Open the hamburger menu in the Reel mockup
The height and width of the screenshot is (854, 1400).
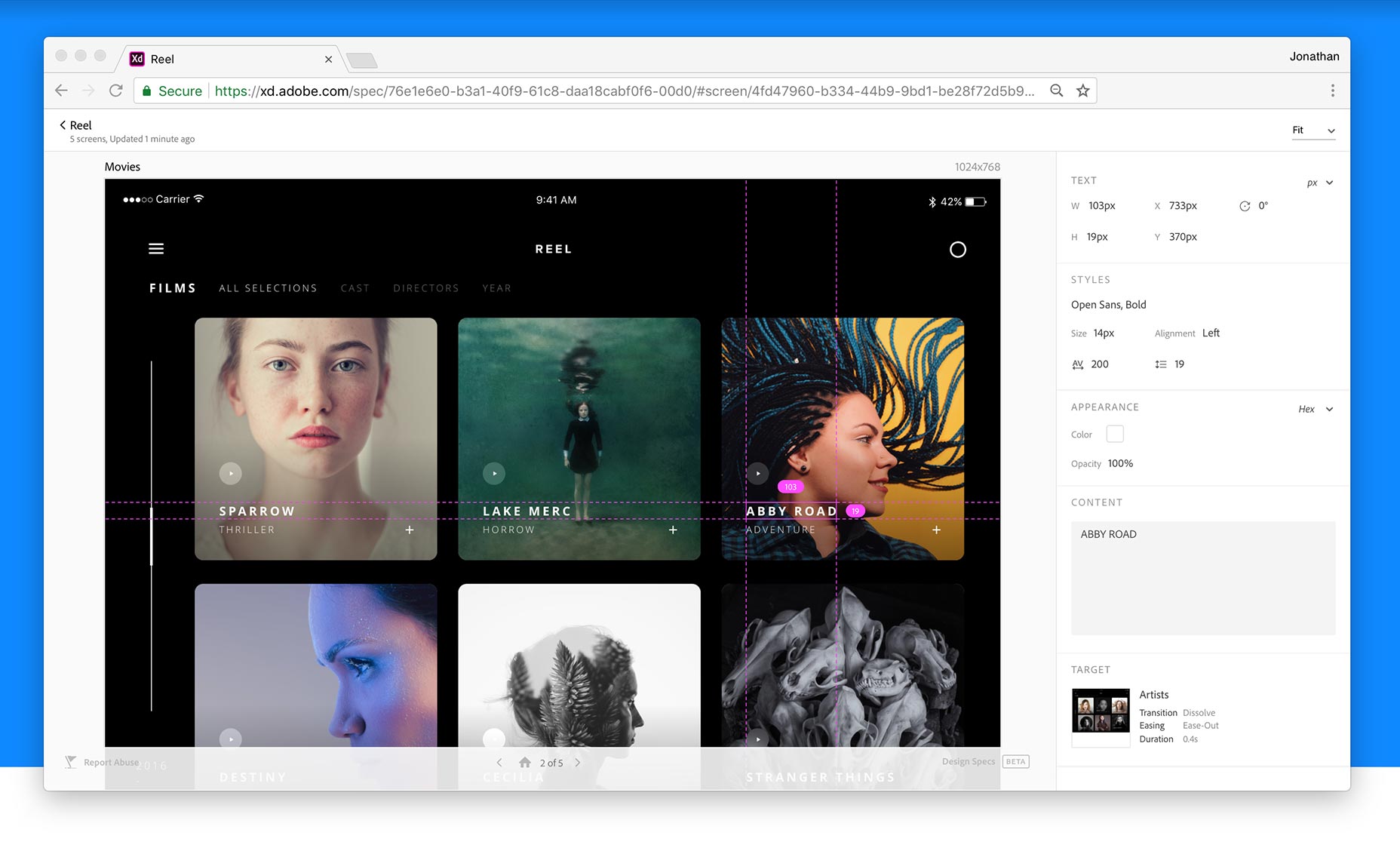point(156,248)
